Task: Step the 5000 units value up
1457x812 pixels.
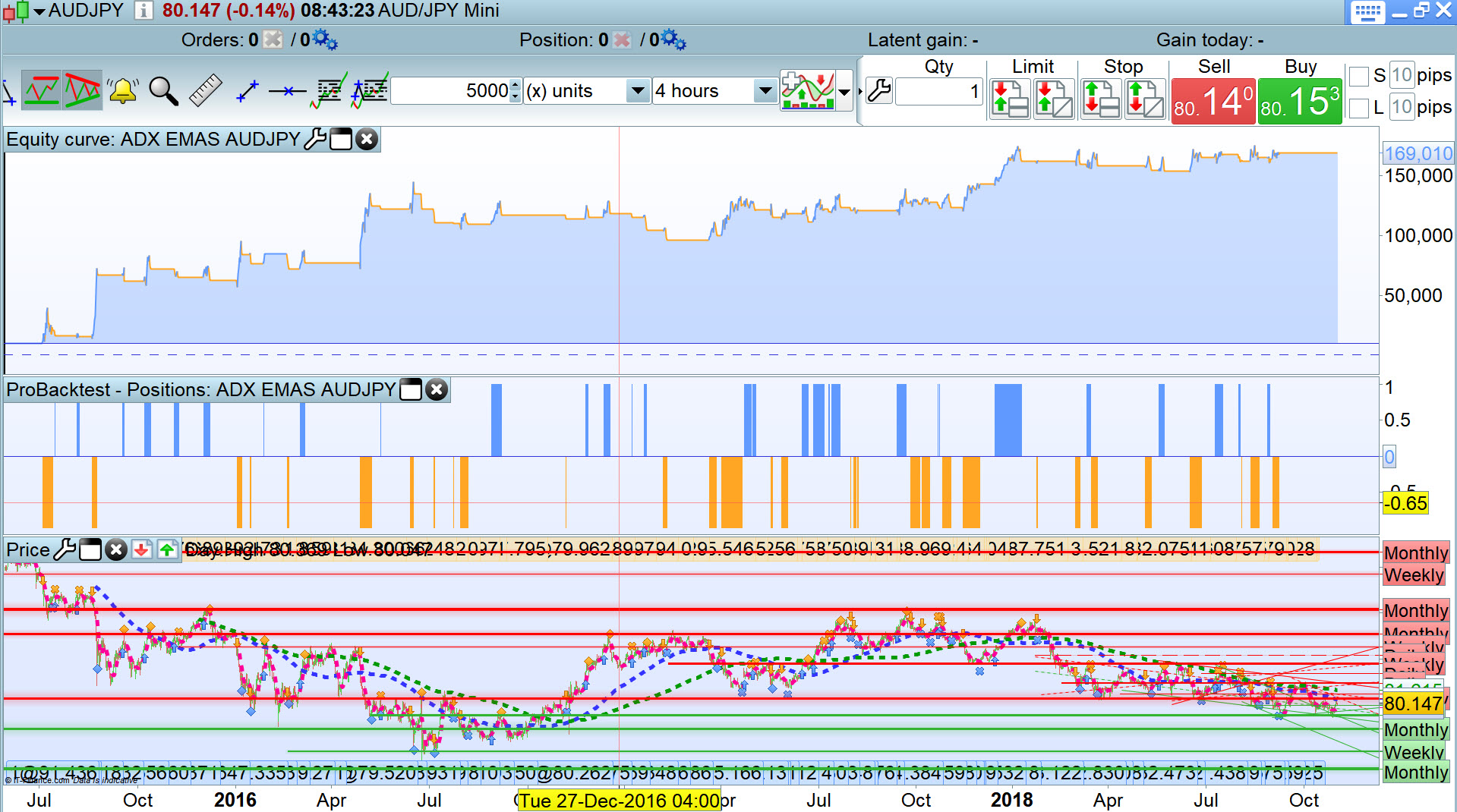Action: 516,85
